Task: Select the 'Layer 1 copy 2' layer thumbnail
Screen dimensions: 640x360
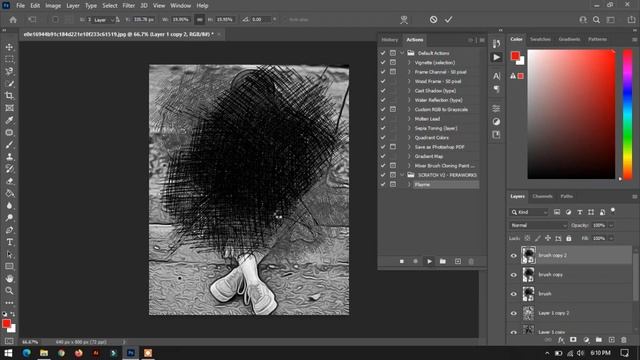Action: click(x=528, y=313)
